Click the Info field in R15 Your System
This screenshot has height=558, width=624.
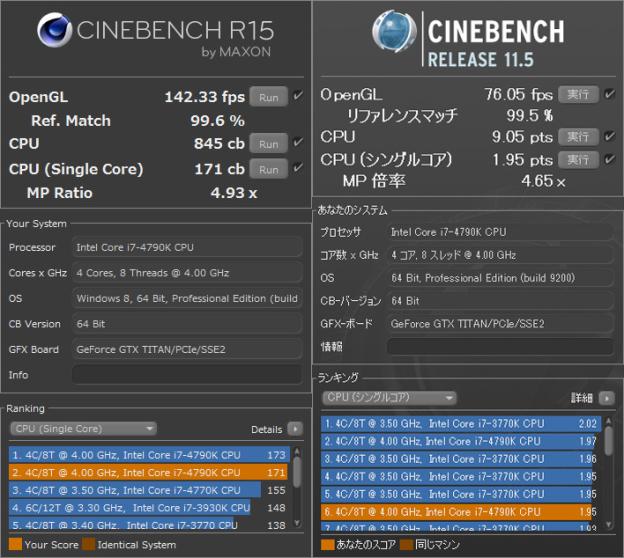tap(187, 375)
